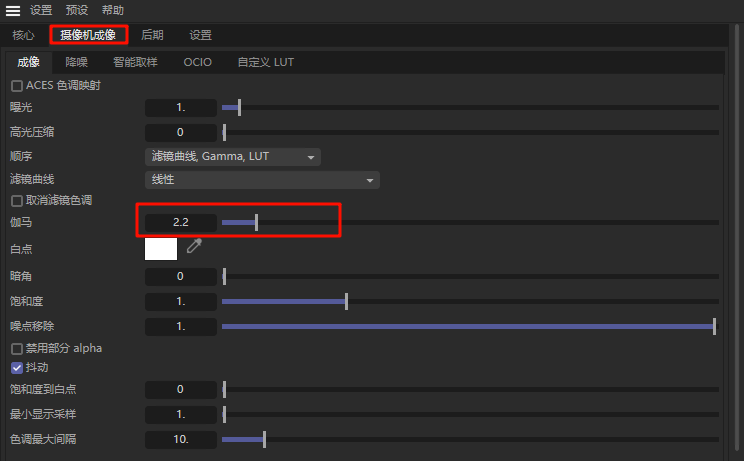
Task: Go to the OCIO sub-tab
Action: pyautogui.click(x=198, y=62)
